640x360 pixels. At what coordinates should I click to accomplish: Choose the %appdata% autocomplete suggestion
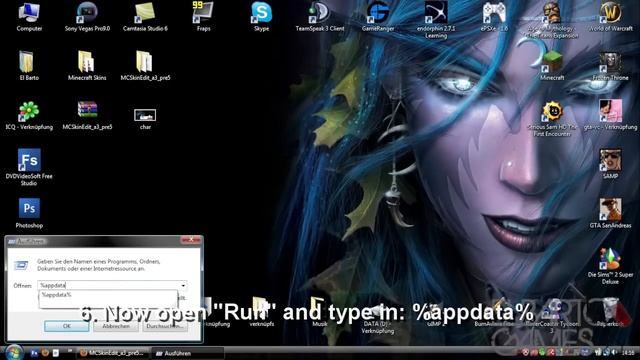(x=108, y=295)
